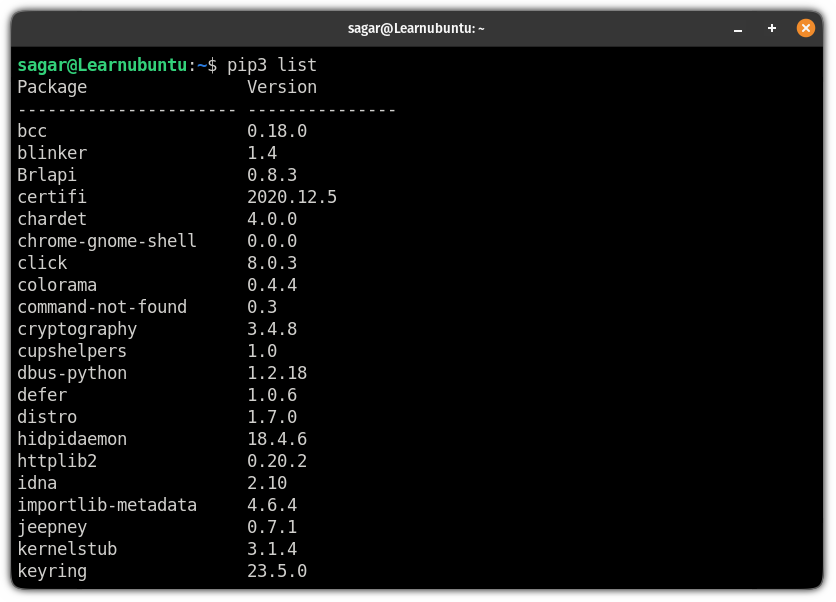This screenshot has height=602, width=836.
Task: Click the kernelstub package name
Action: point(67,549)
